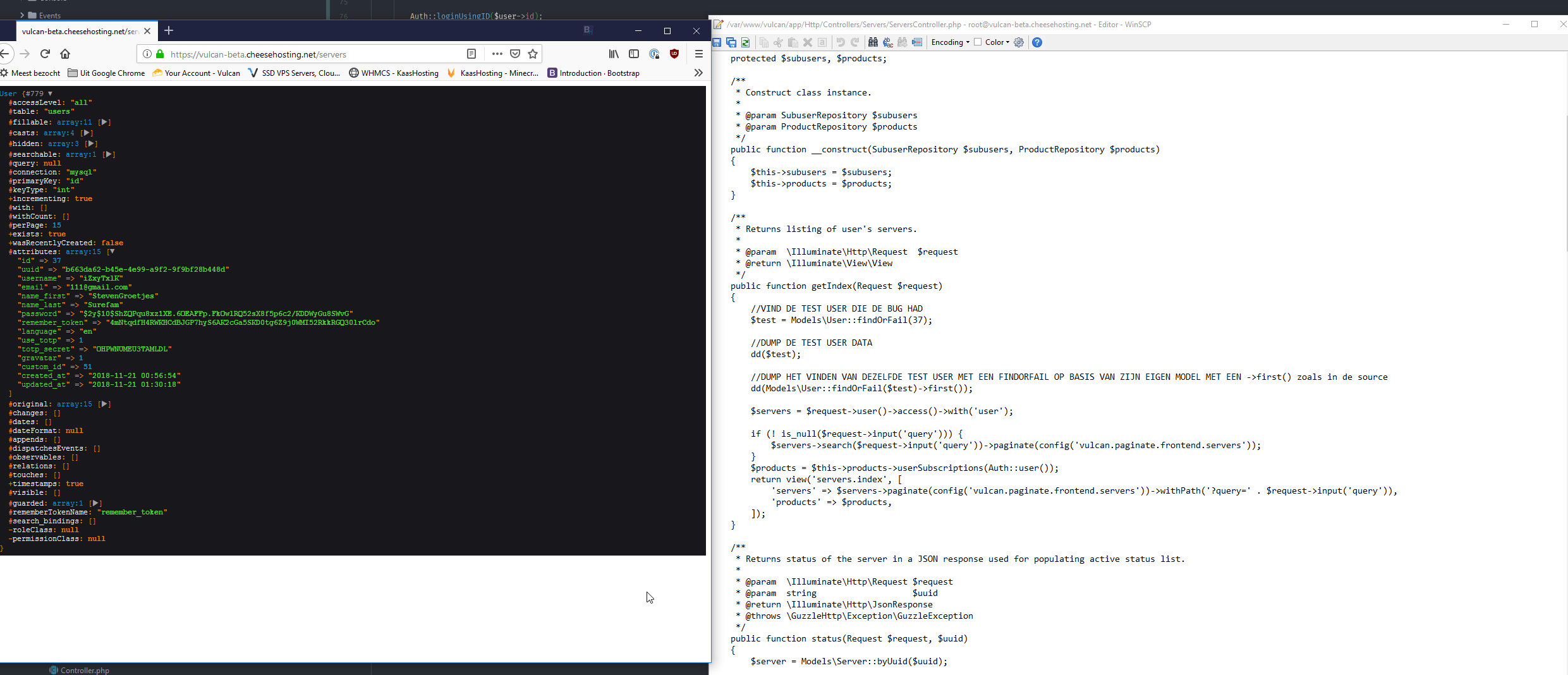
Task: Open WinSCP editor help
Action: [x=1037, y=42]
